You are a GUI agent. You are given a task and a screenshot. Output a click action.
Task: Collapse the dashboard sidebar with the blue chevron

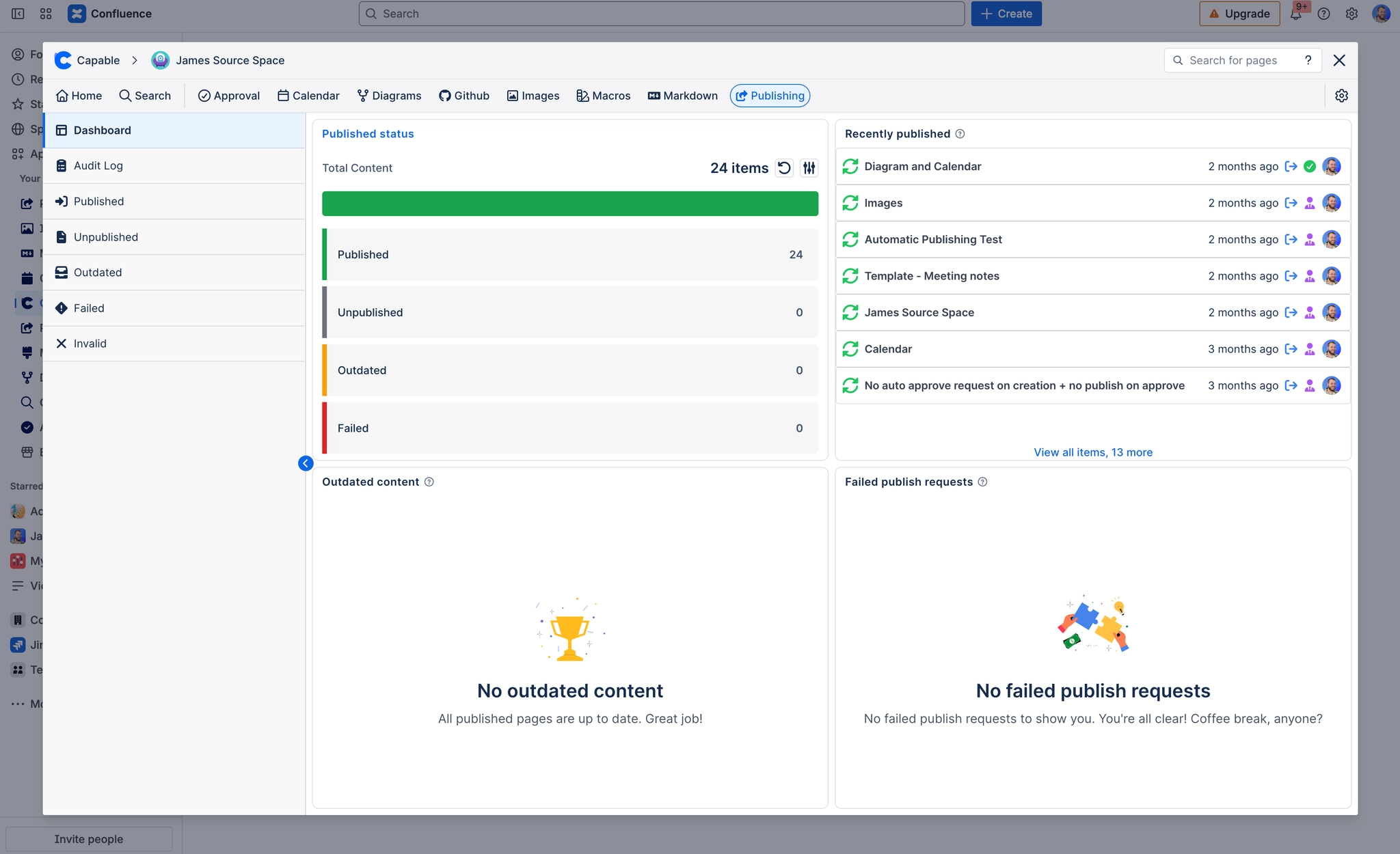(306, 463)
